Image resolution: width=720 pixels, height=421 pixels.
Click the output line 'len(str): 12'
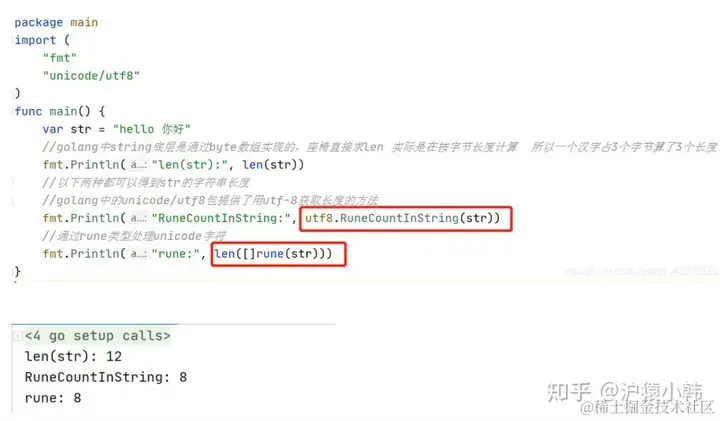pos(73,356)
